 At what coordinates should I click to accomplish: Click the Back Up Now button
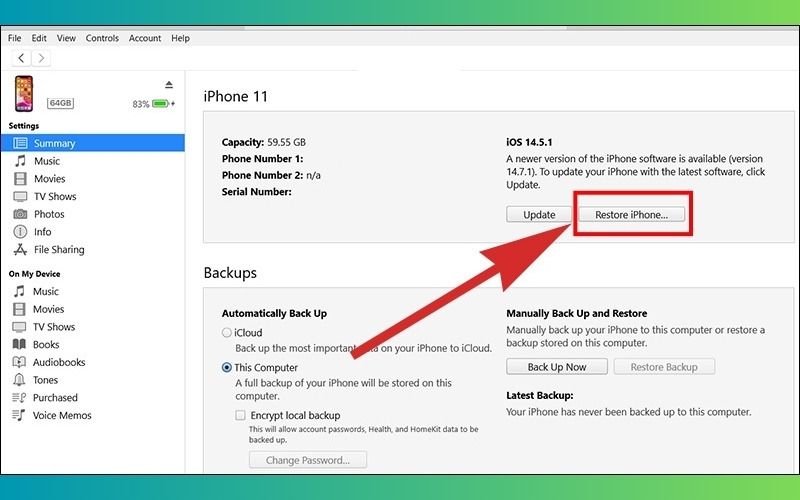(557, 367)
